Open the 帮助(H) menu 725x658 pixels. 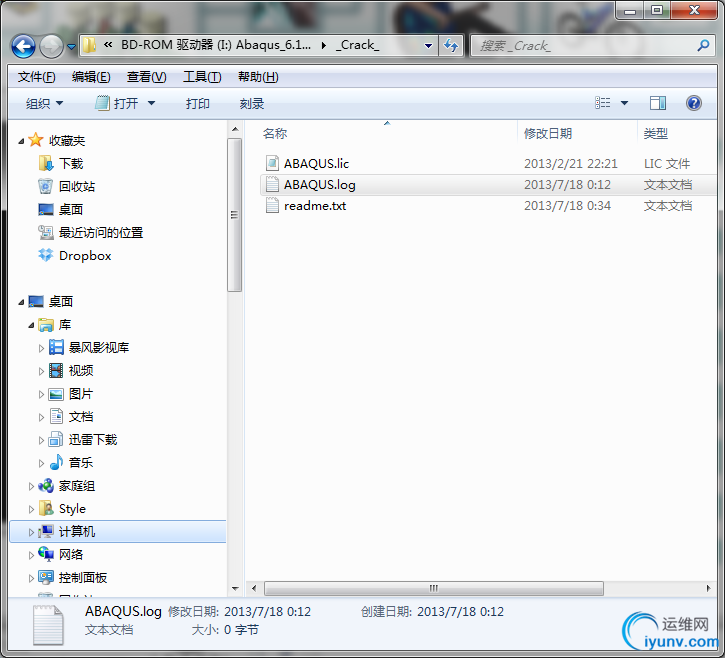click(x=258, y=77)
